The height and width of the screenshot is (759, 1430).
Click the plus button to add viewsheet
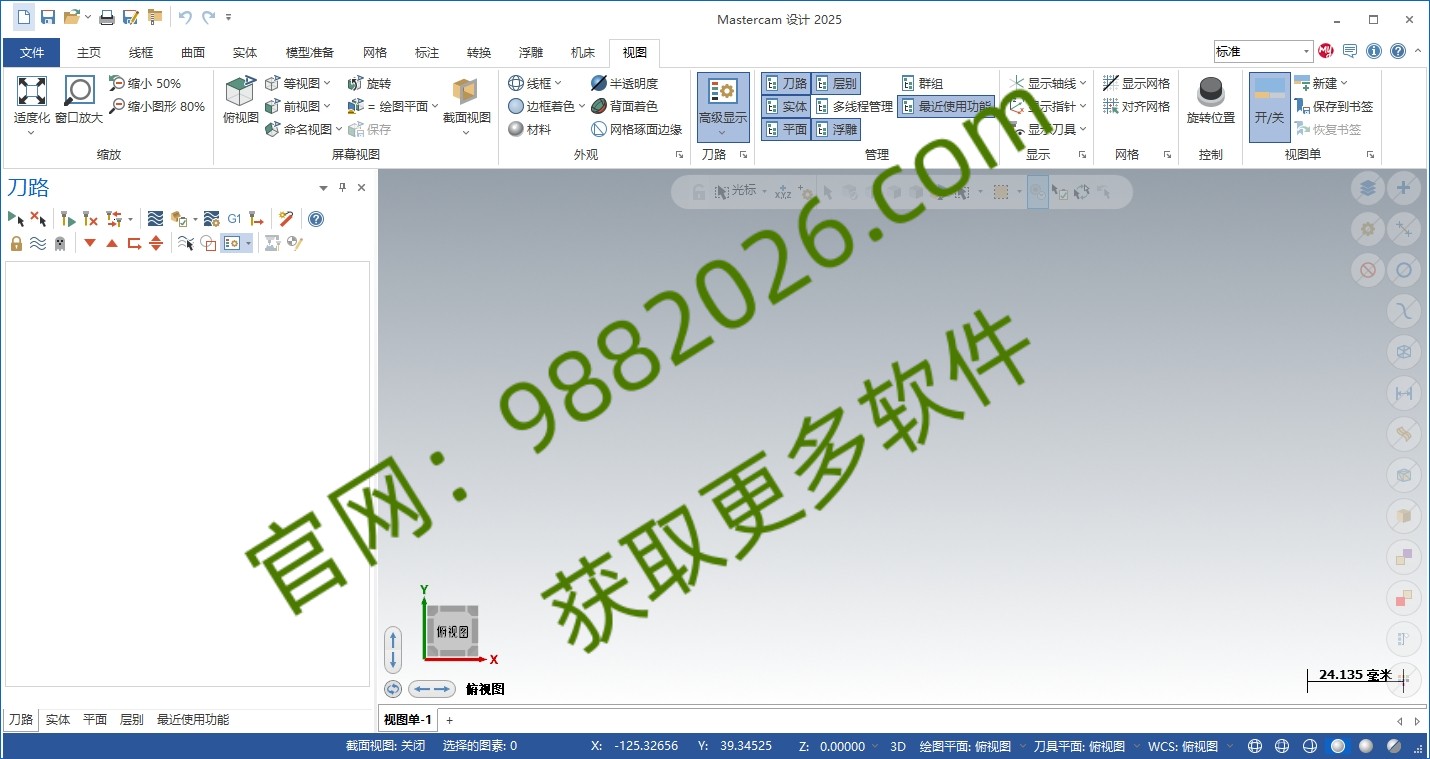click(x=450, y=720)
